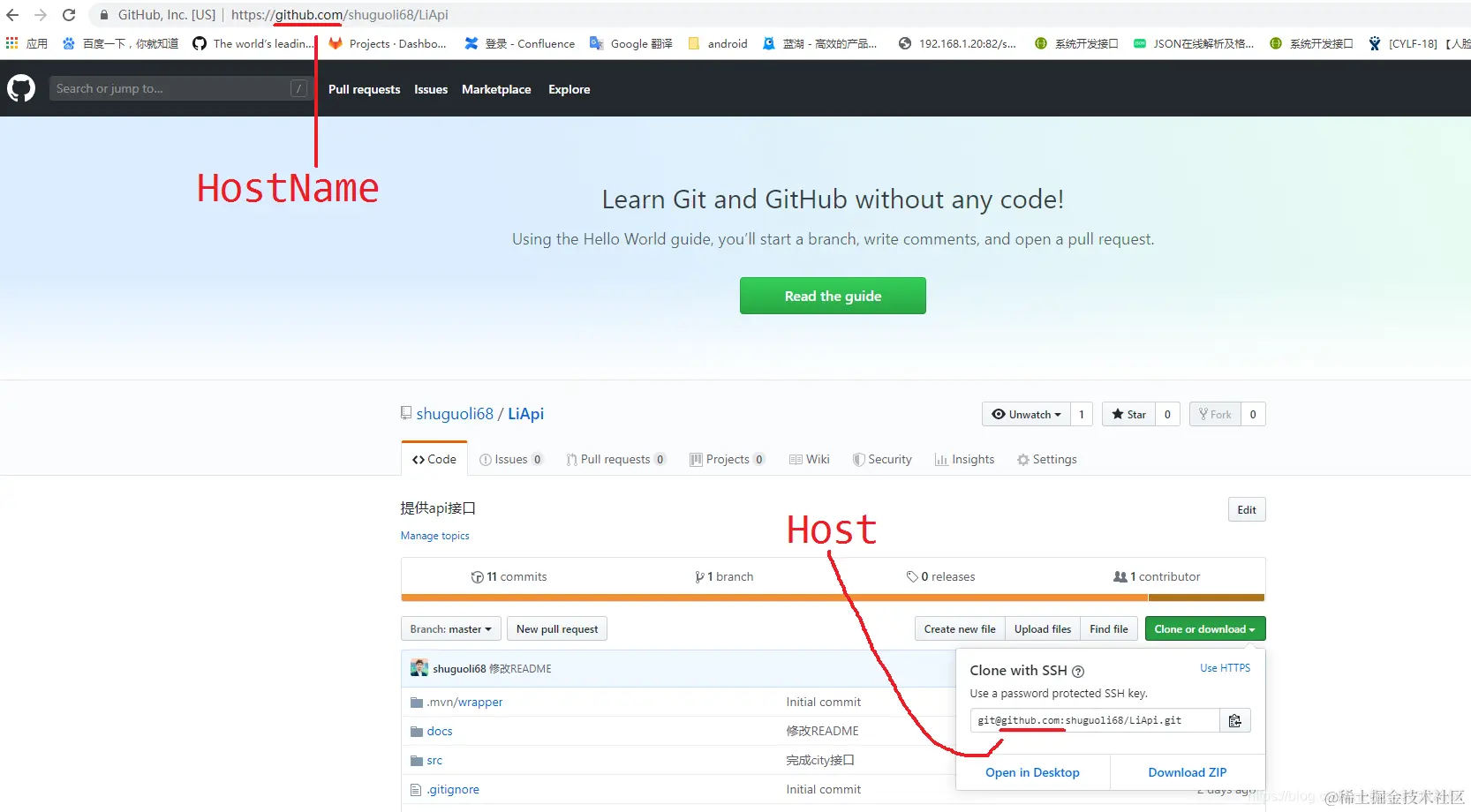Click the Fork button
Viewport: 1471px width, 812px height.
click(x=1215, y=414)
